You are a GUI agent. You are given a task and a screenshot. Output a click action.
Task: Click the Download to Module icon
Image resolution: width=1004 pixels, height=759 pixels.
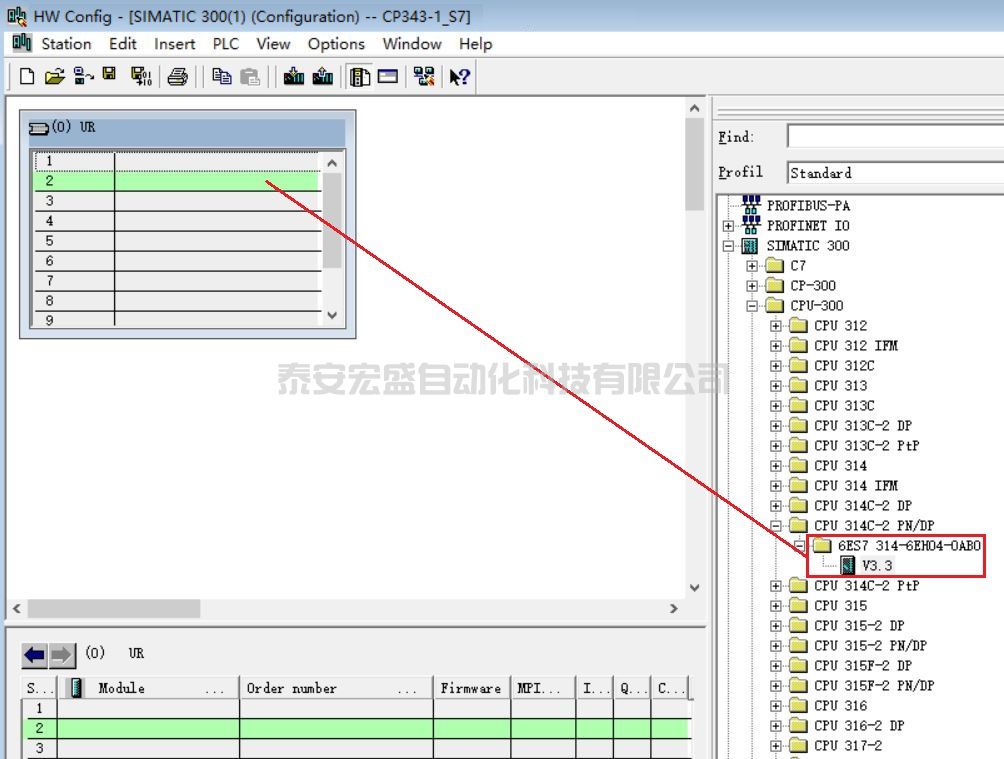point(294,77)
